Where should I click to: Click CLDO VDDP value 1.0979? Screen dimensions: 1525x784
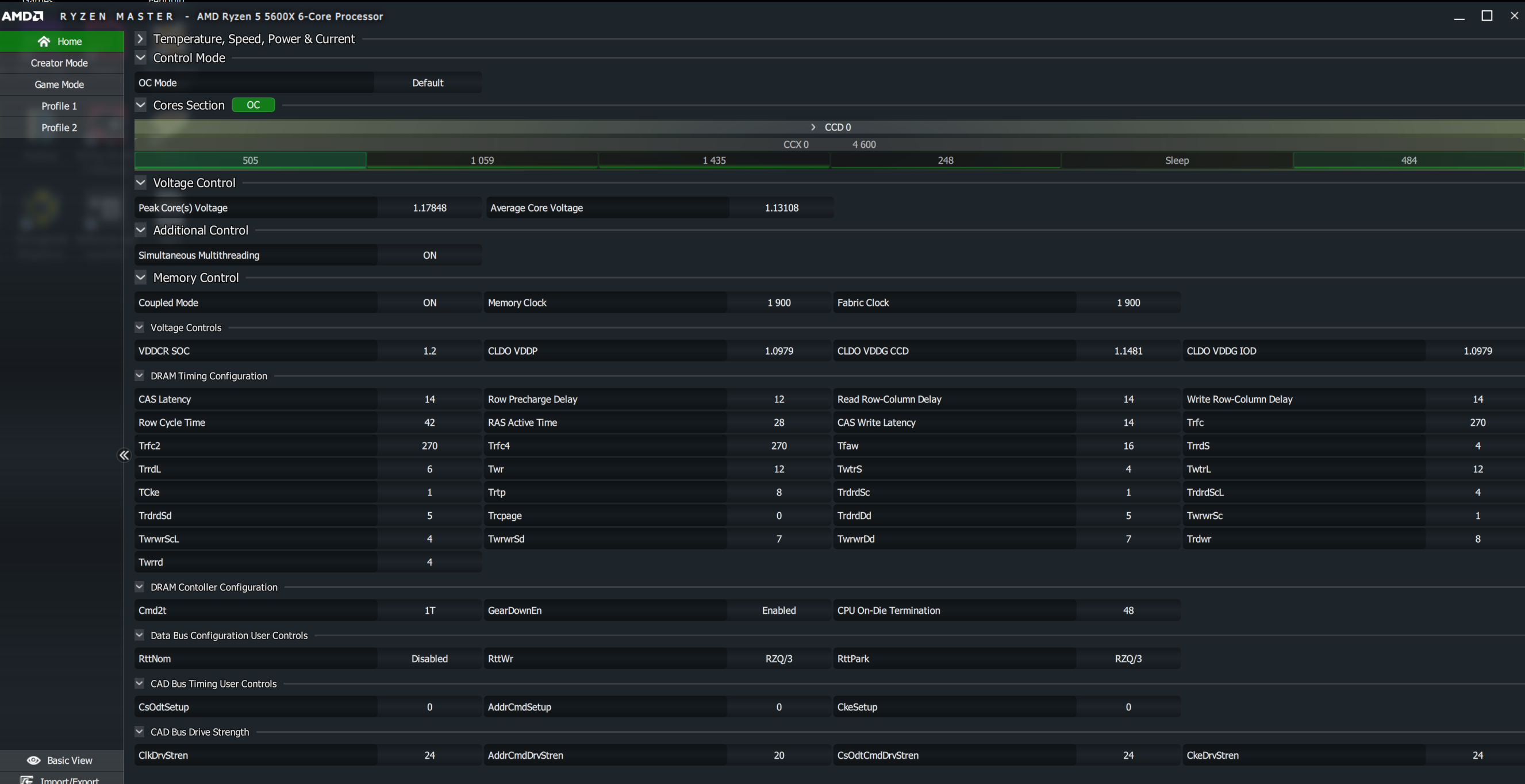click(779, 351)
